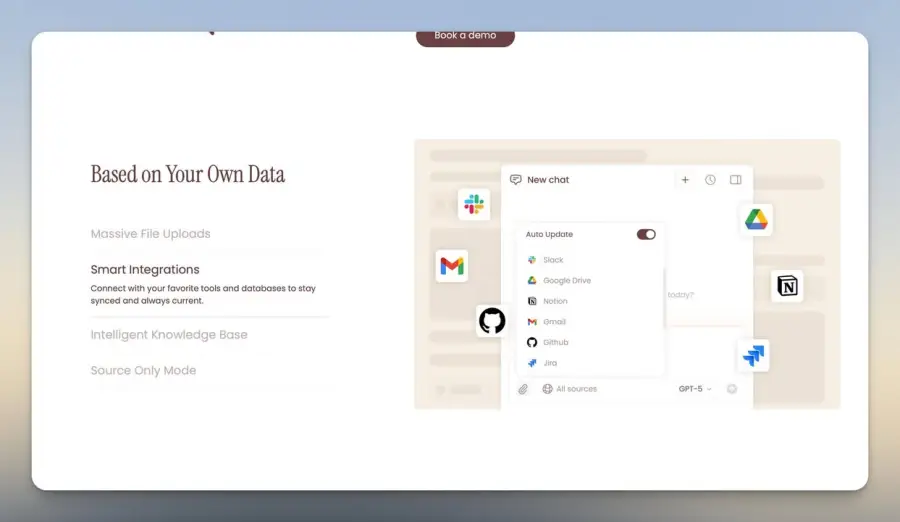The image size is (900, 522).
Task: Click the New chat title text
Action: point(548,180)
